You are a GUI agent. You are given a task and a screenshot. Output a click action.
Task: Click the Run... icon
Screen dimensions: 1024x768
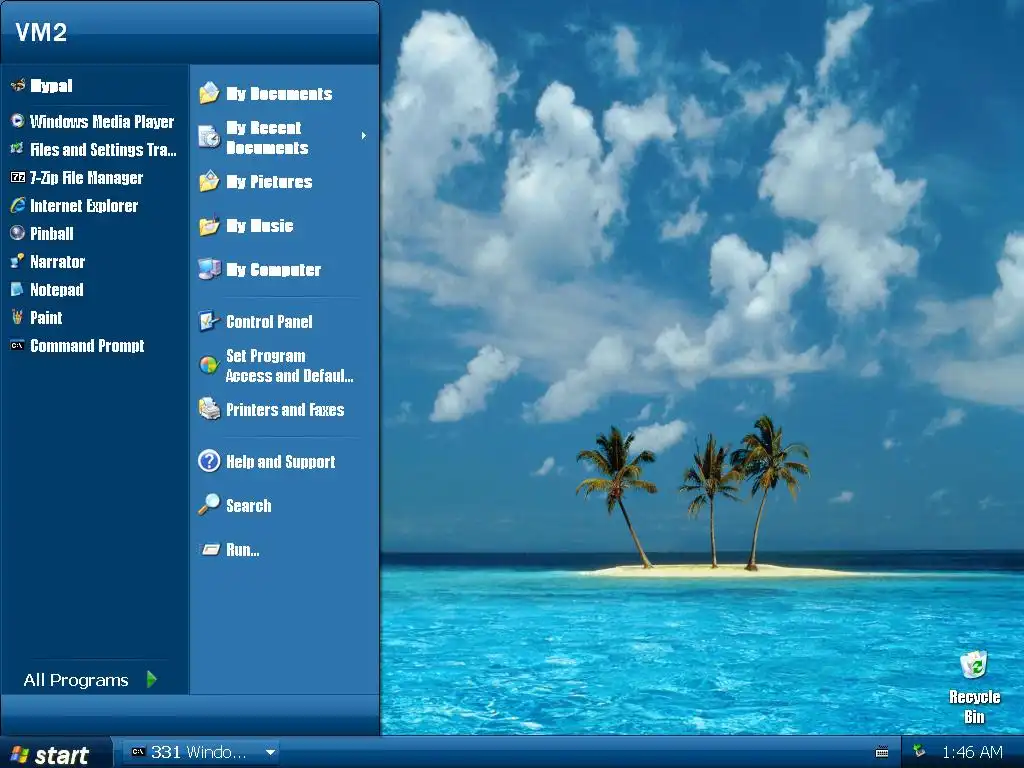tap(210, 549)
